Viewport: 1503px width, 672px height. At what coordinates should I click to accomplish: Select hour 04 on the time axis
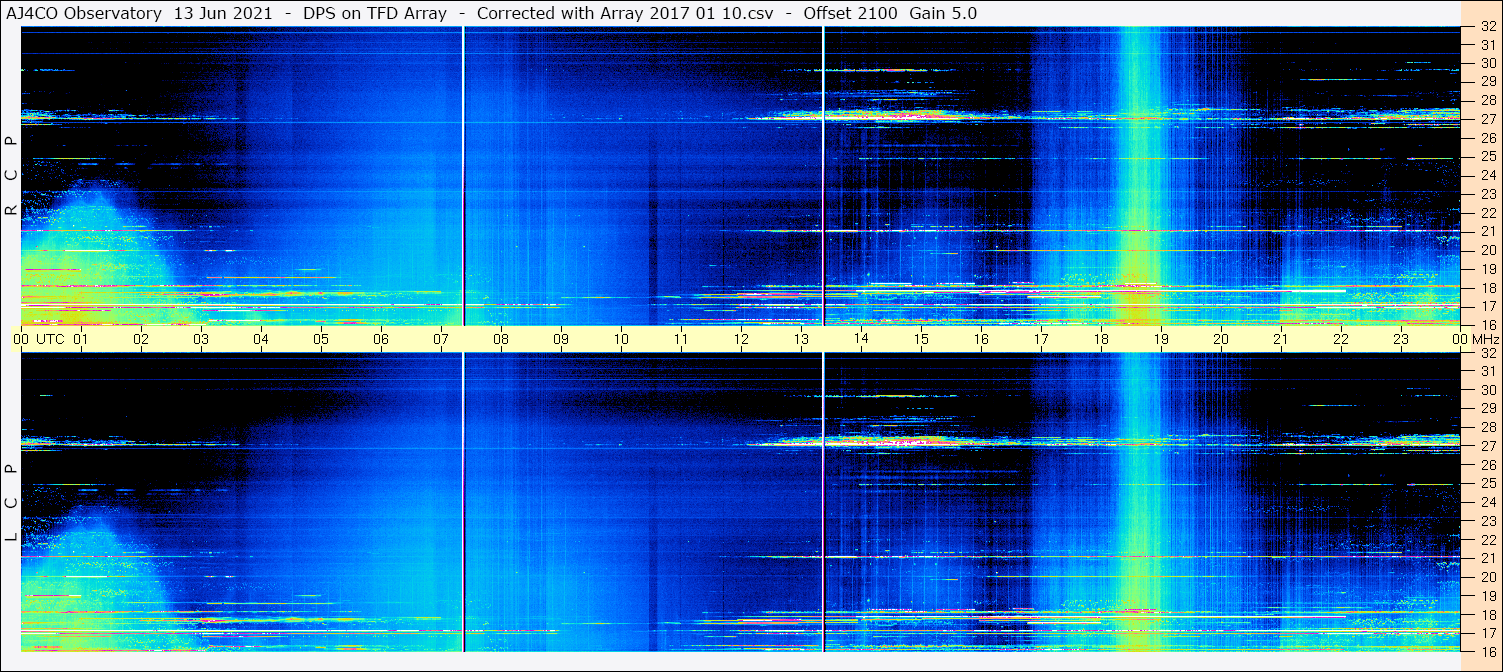(261, 339)
